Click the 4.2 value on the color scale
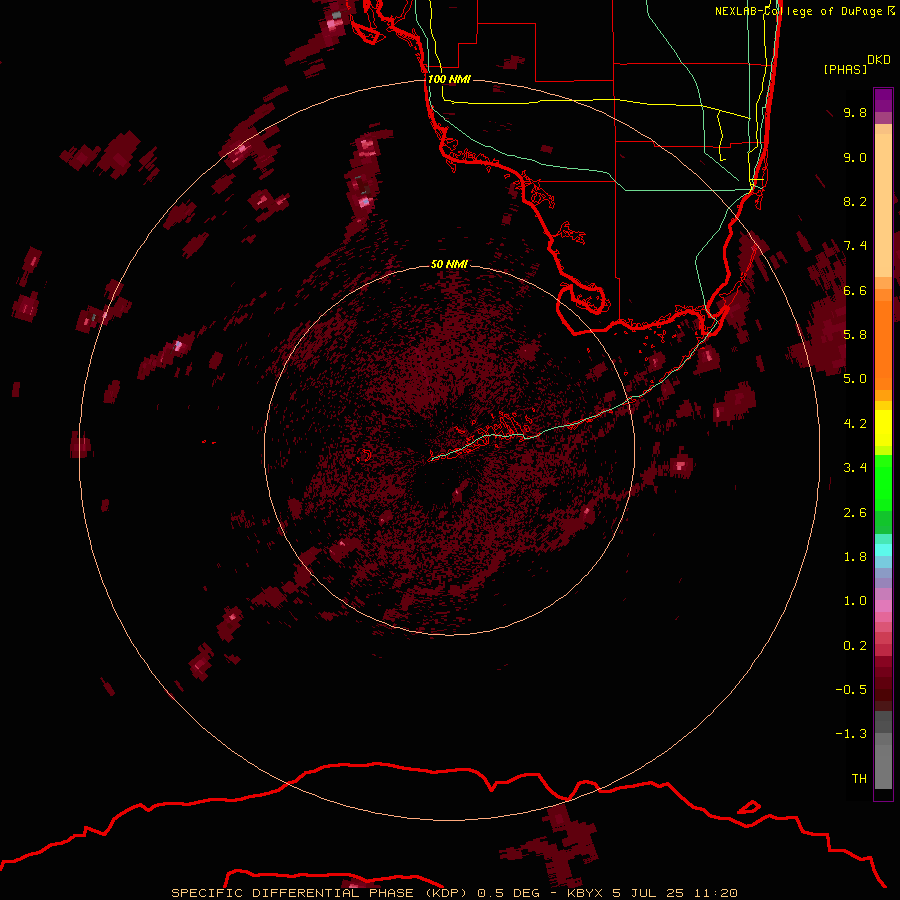900x900 pixels. 855,424
